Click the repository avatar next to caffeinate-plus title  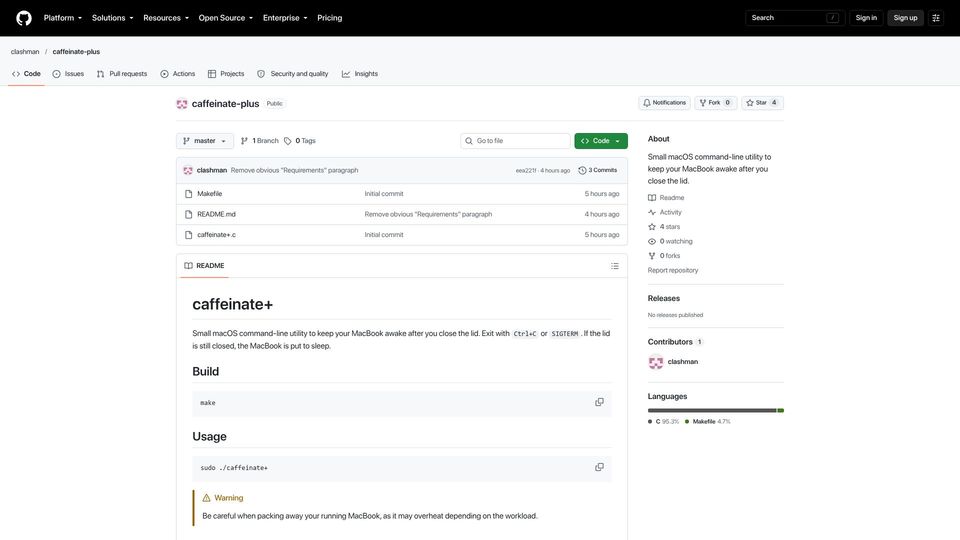[182, 104]
